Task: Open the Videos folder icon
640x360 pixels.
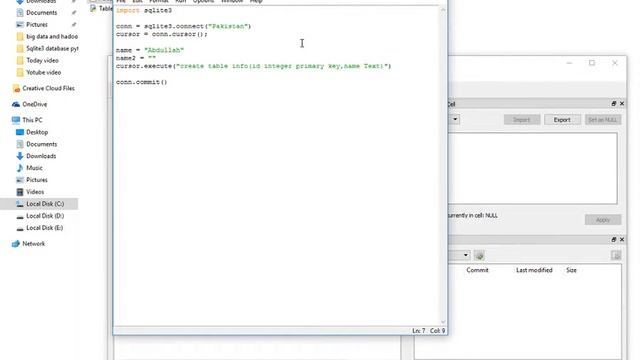Action: coord(20,192)
